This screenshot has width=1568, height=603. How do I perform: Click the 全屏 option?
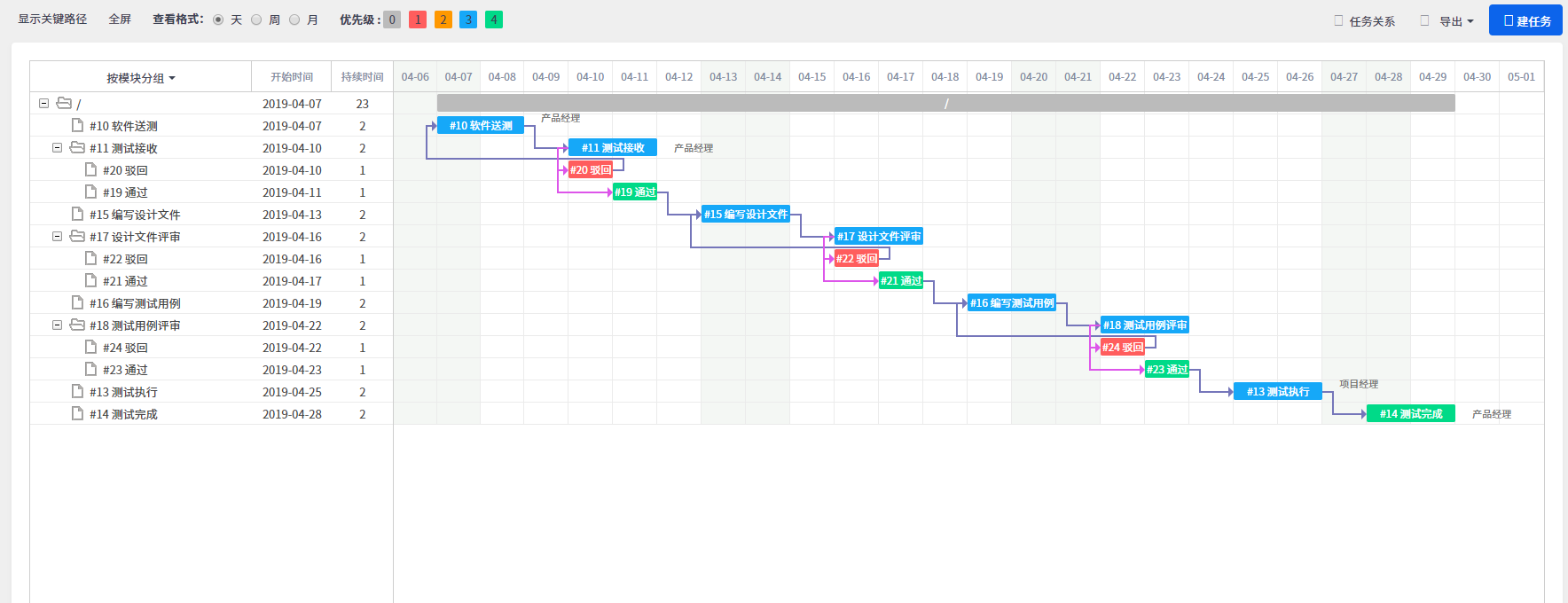tap(120, 19)
